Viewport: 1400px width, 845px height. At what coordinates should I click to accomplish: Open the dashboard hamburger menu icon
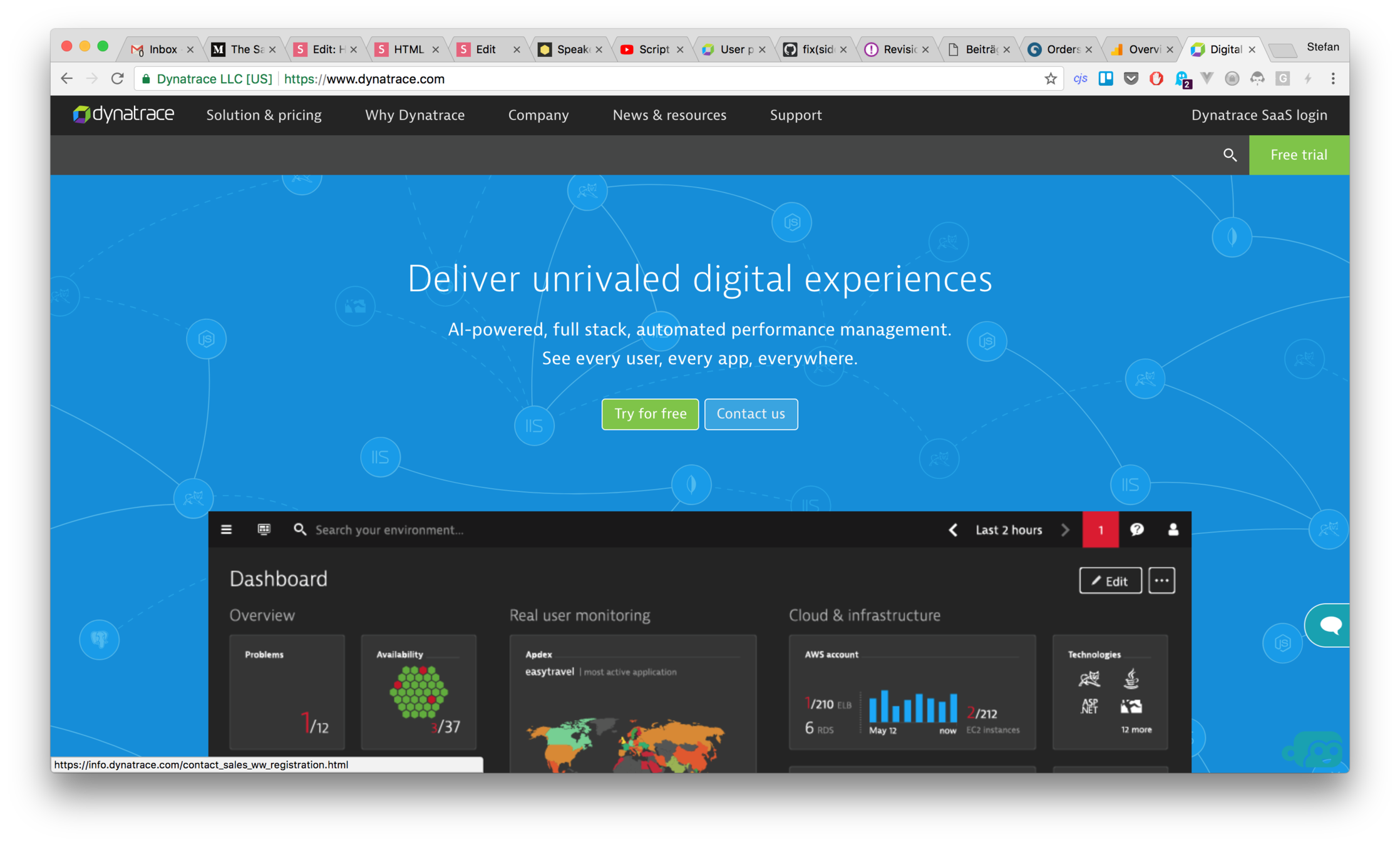coord(227,530)
